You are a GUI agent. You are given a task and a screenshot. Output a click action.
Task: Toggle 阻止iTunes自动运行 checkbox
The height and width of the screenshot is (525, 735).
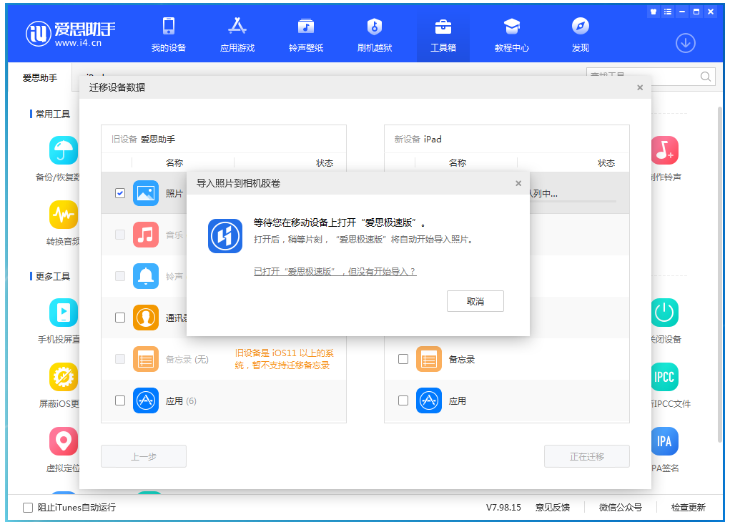click(x=28, y=507)
